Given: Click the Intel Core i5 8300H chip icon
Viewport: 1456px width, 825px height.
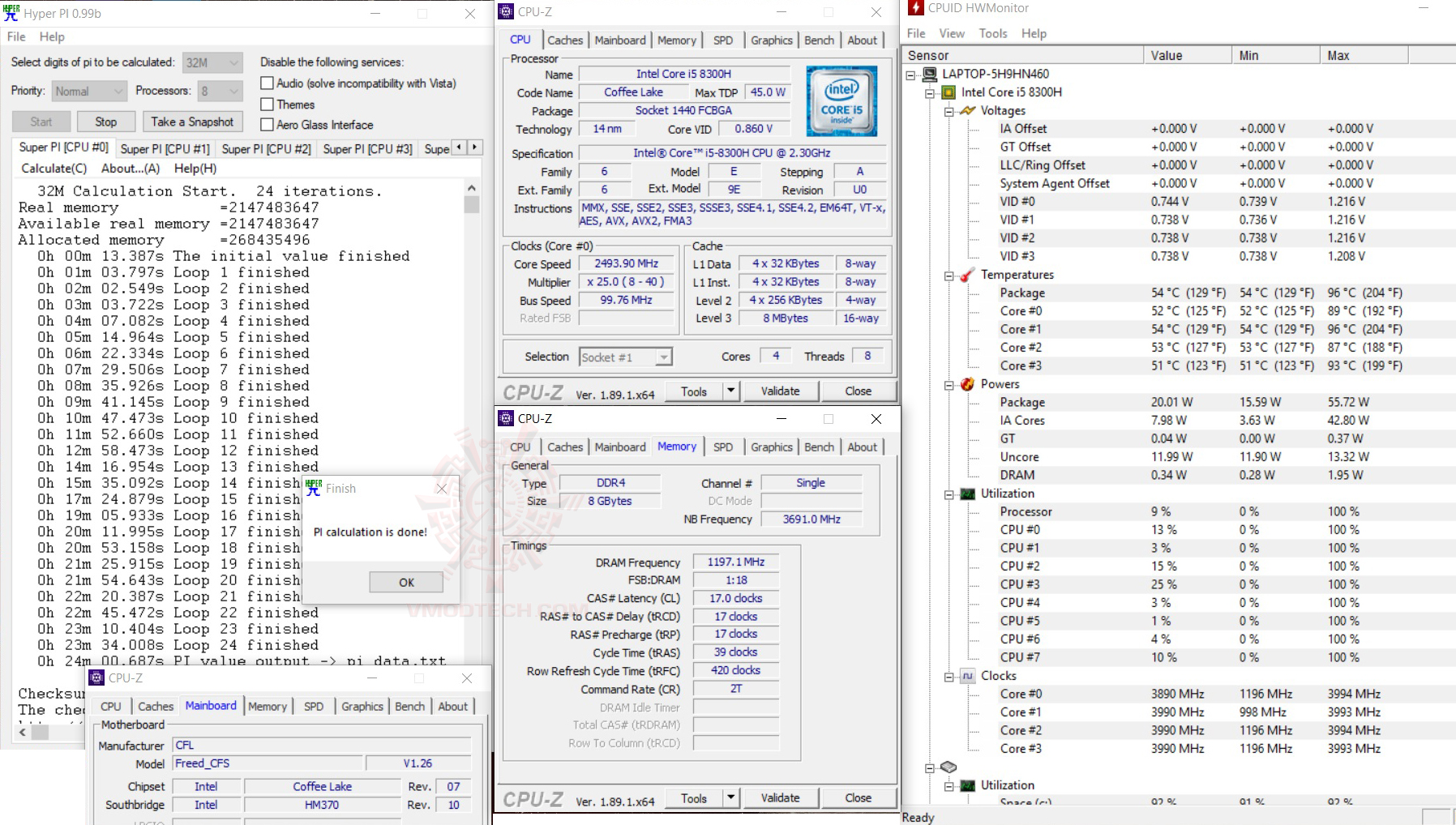Looking at the screenshot, I should coord(949,92).
